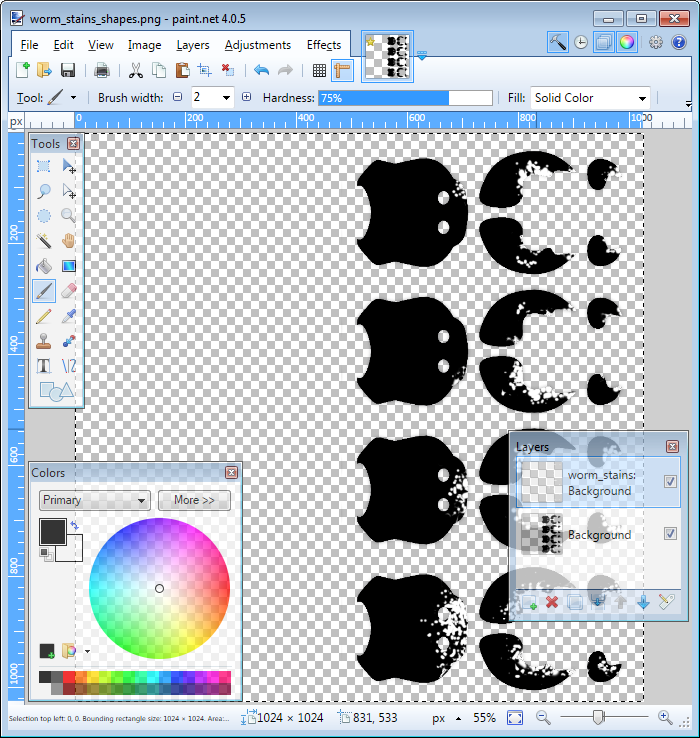This screenshot has width=700, height=738.
Task: Open the Effects menu
Action: tap(324, 45)
